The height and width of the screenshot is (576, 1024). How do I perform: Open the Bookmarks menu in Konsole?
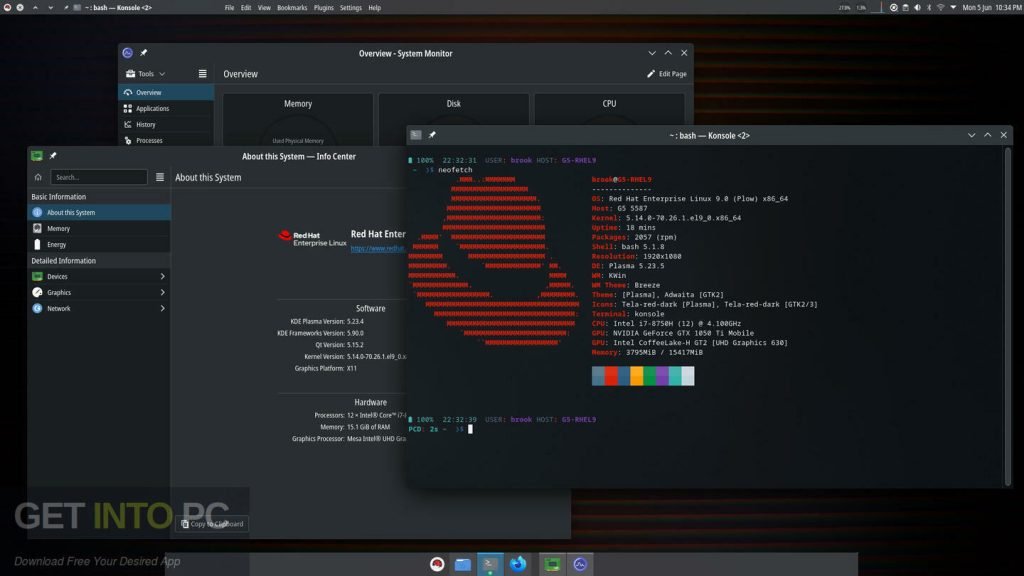(291, 7)
